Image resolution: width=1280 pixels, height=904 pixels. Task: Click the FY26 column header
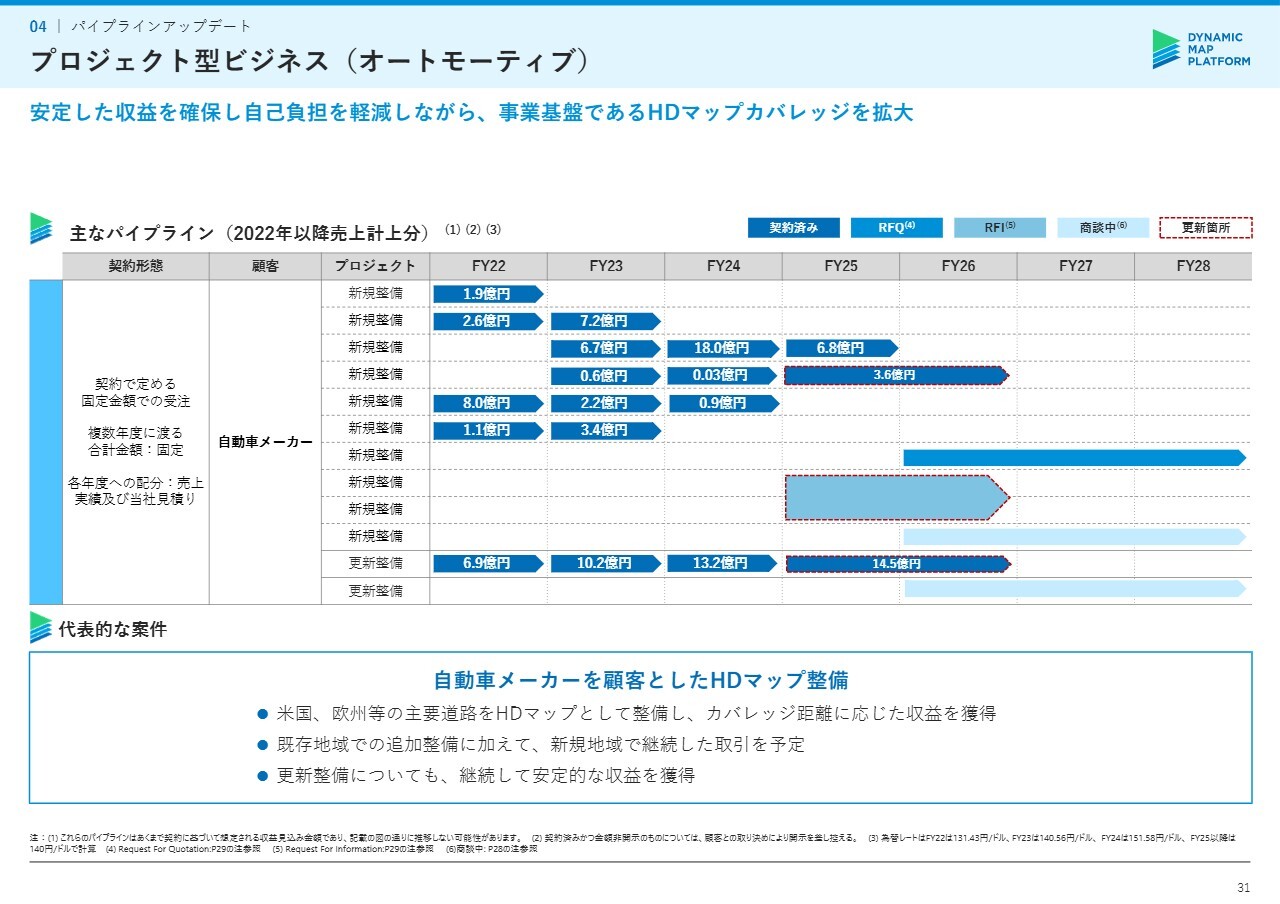(958, 266)
